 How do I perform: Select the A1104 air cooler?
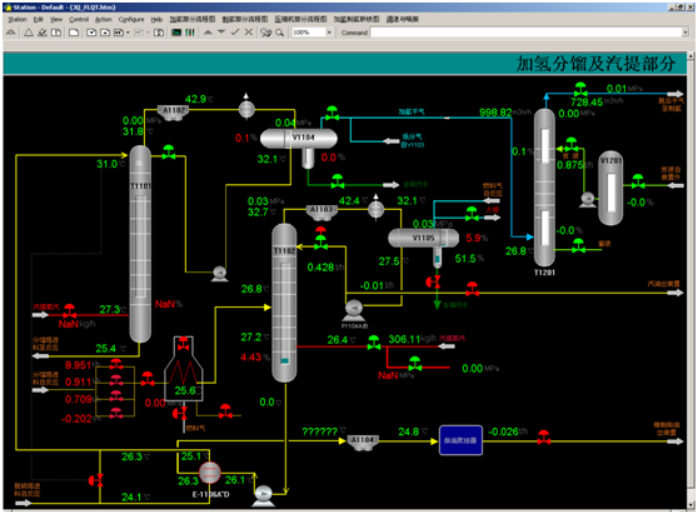(x=360, y=440)
